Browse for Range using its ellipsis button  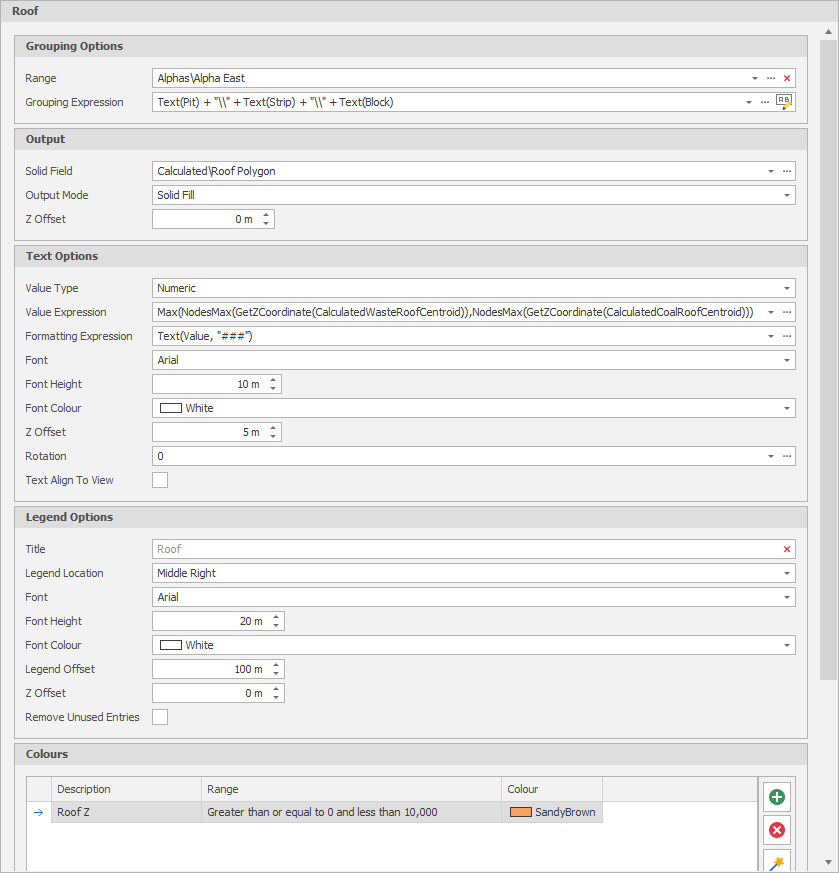coord(771,78)
